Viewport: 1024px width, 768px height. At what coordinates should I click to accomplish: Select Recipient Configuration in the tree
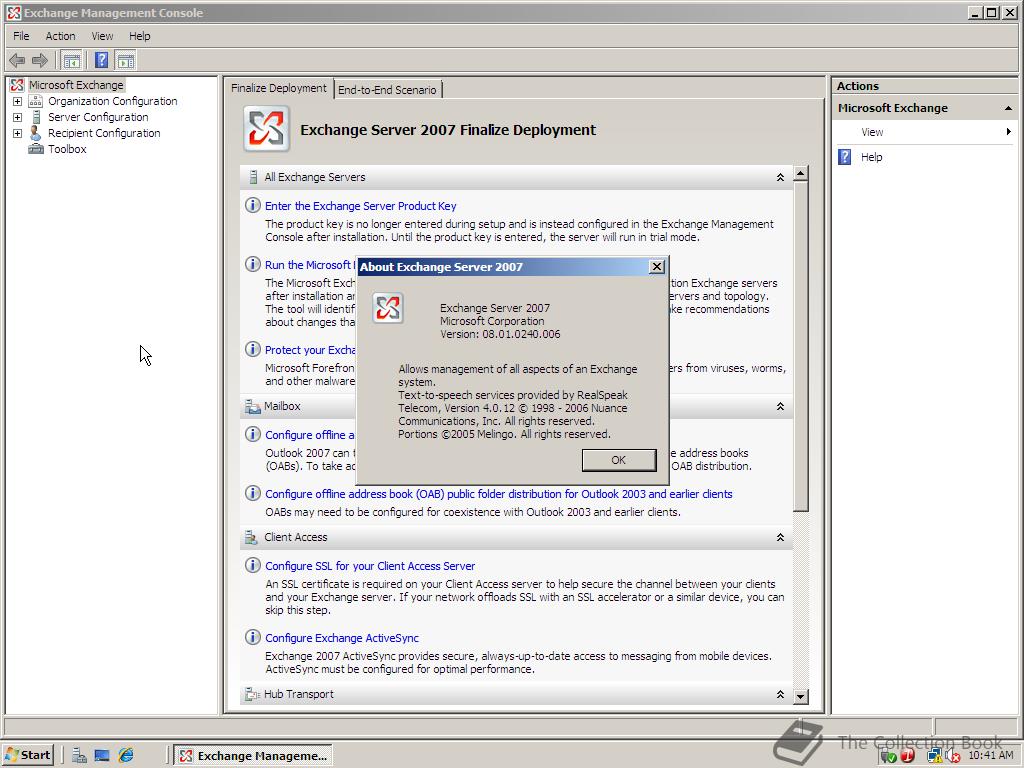104,133
